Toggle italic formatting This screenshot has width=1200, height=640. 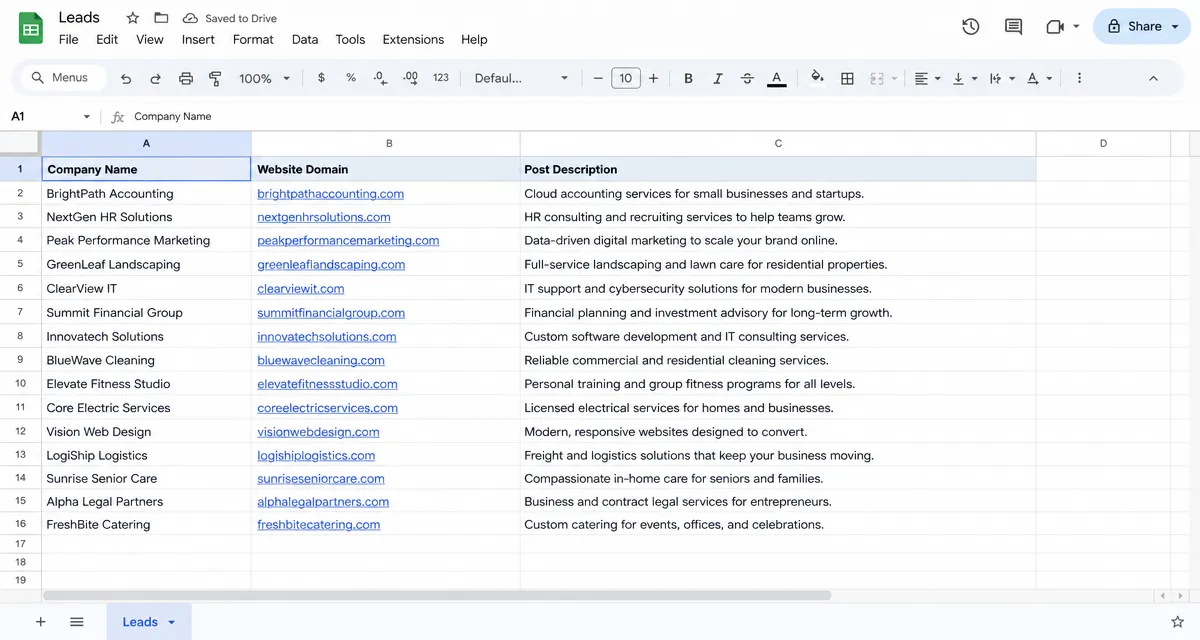[717, 78]
